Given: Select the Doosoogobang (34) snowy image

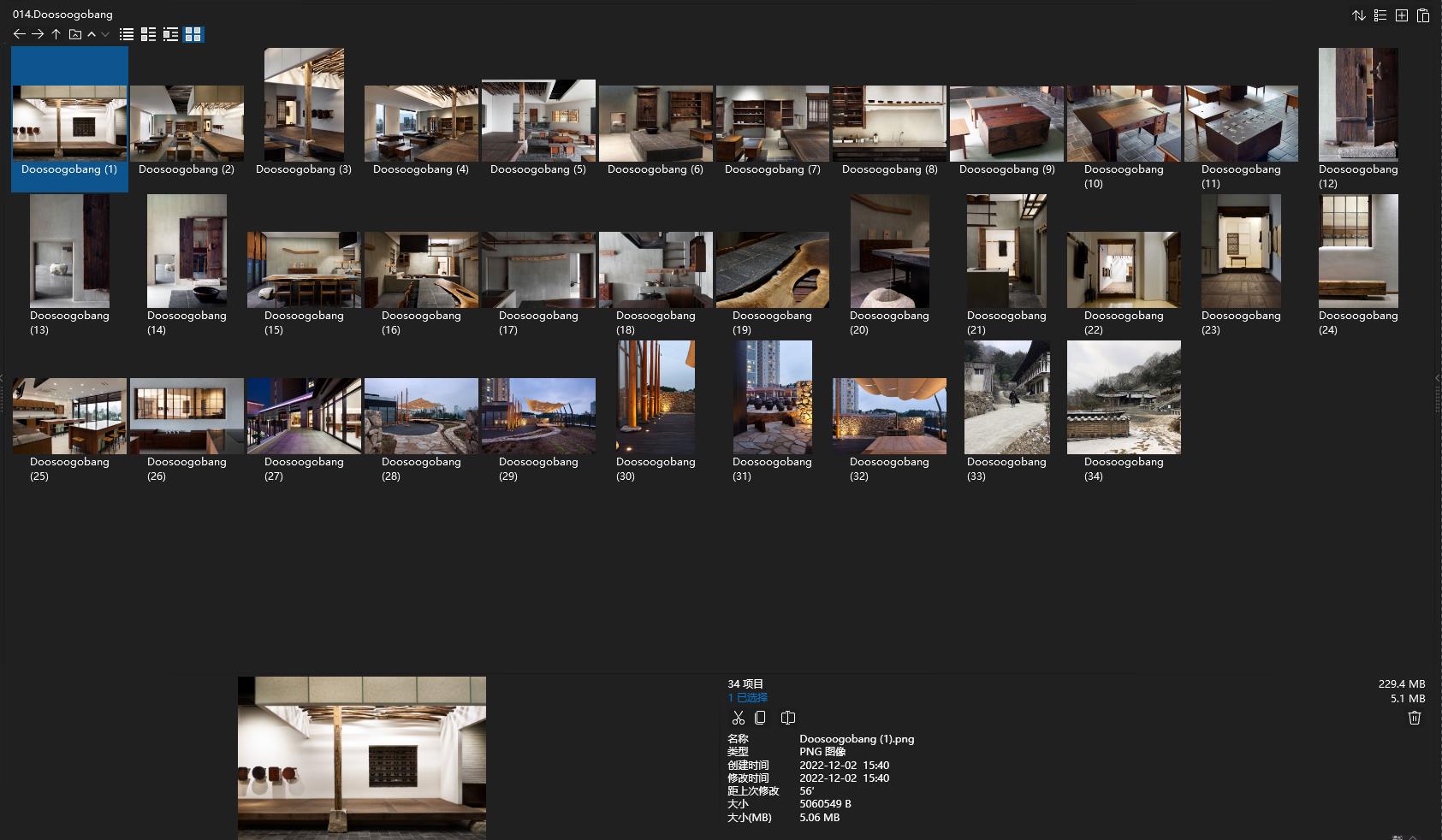Looking at the screenshot, I should pyautogui.click(x=1123, y=397).
